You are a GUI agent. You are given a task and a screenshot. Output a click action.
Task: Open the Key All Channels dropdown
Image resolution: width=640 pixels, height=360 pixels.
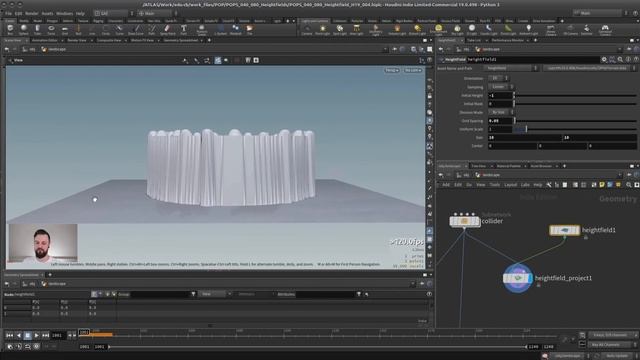[x=613, y=345]
